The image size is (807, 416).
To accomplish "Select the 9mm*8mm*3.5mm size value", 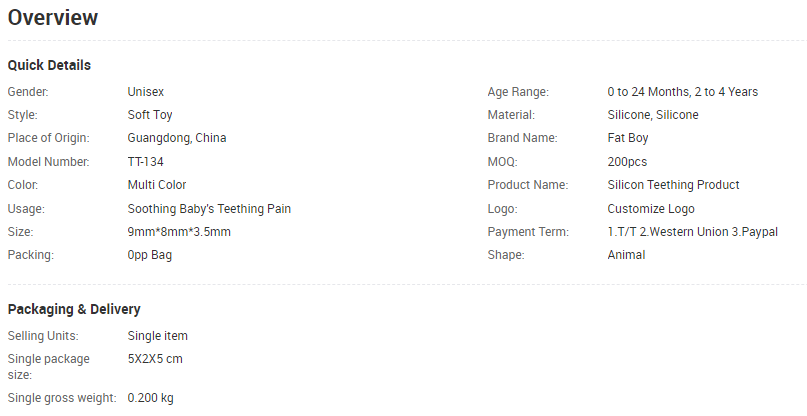I will tap(179, 232).
